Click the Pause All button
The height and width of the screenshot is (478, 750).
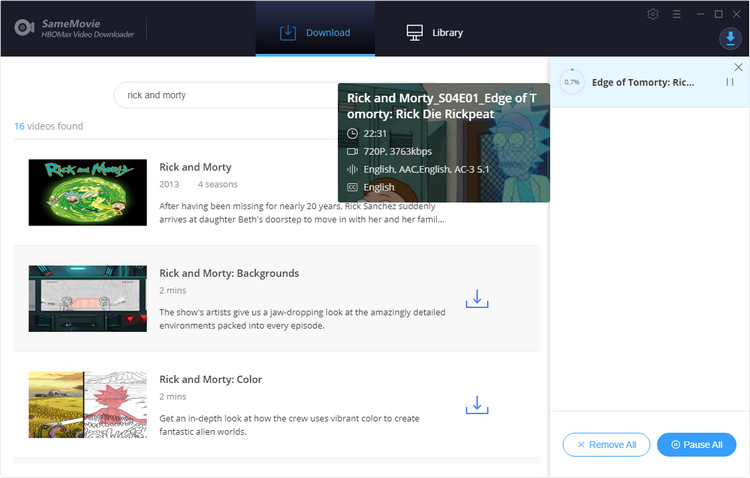point(696,444)
